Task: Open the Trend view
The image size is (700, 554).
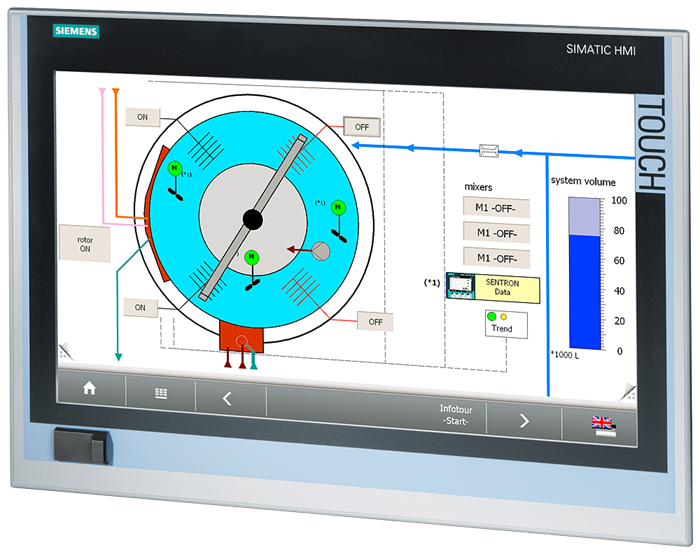Action: tap(501, 323)
